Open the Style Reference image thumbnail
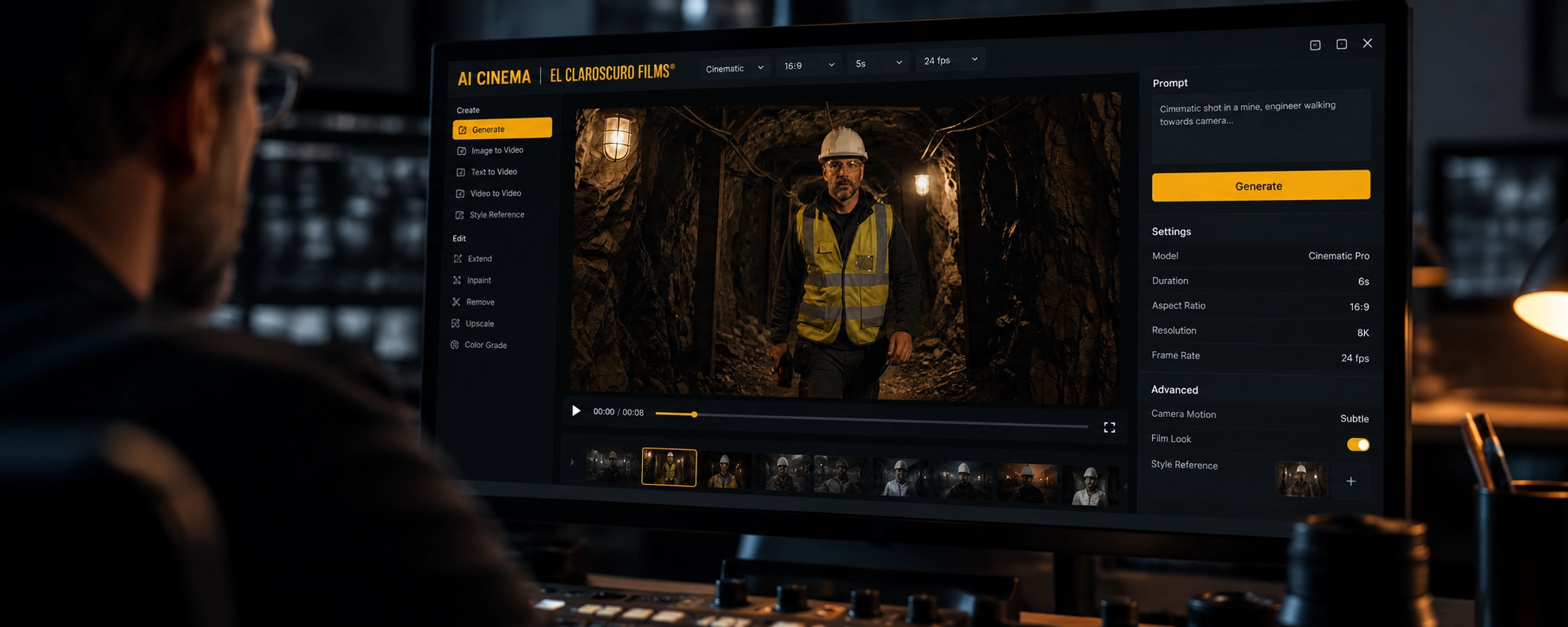 pyautogui.click(x=1301, y=479)
